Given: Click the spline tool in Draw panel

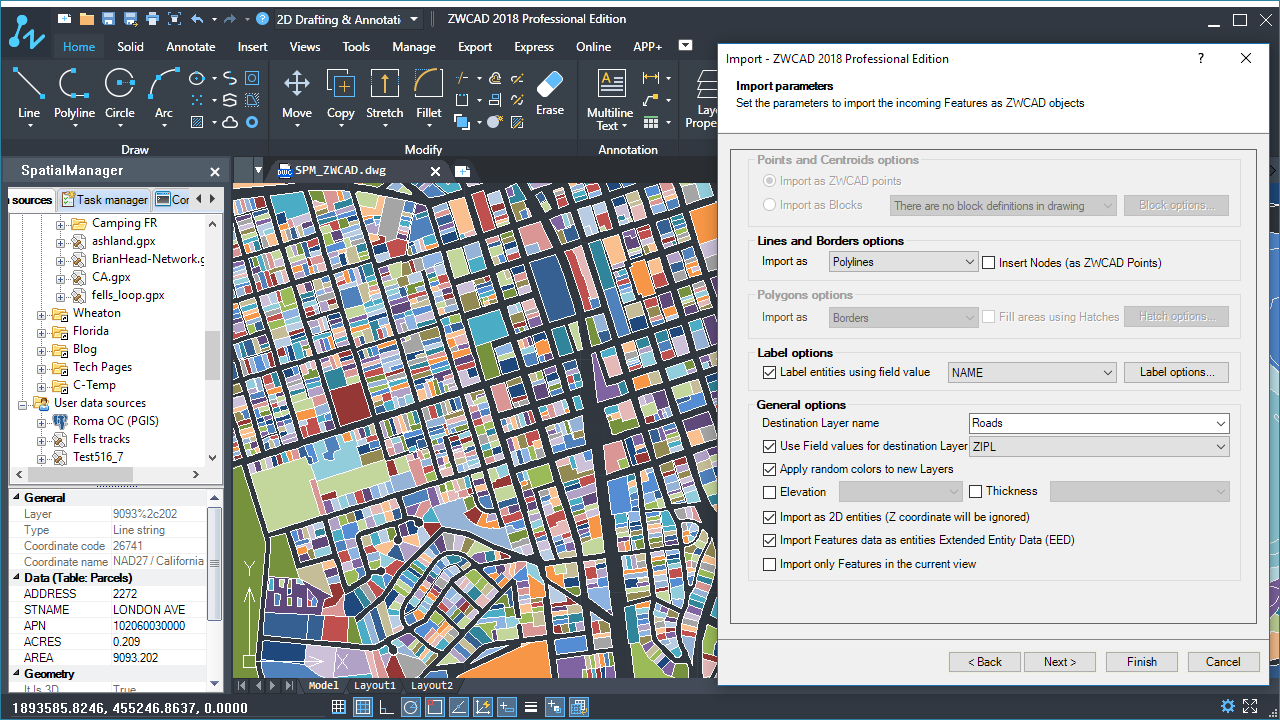Looking at the screenshot, I should pyautogui.click(x=230, y=78).
